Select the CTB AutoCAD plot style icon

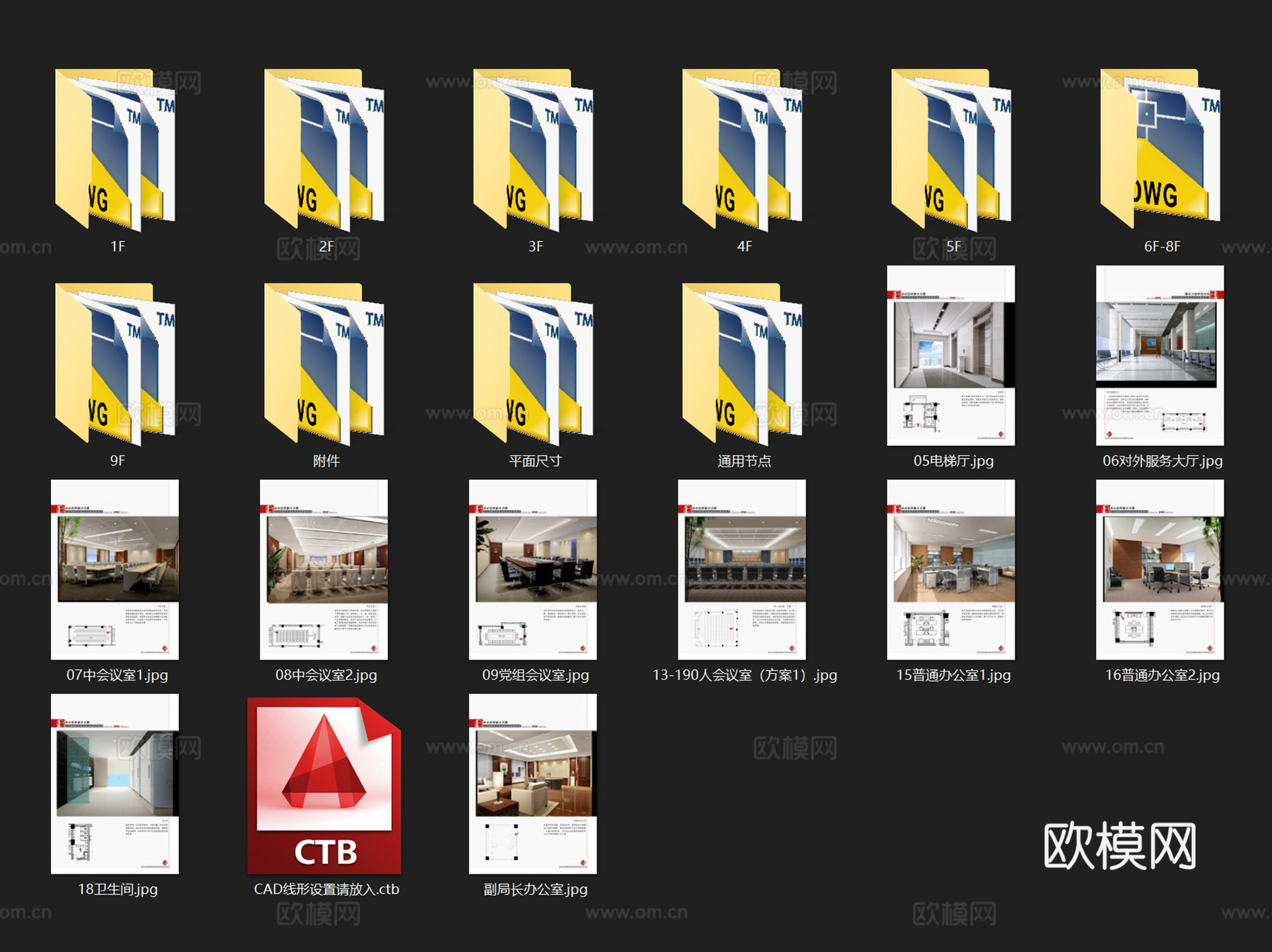point(324,785)
